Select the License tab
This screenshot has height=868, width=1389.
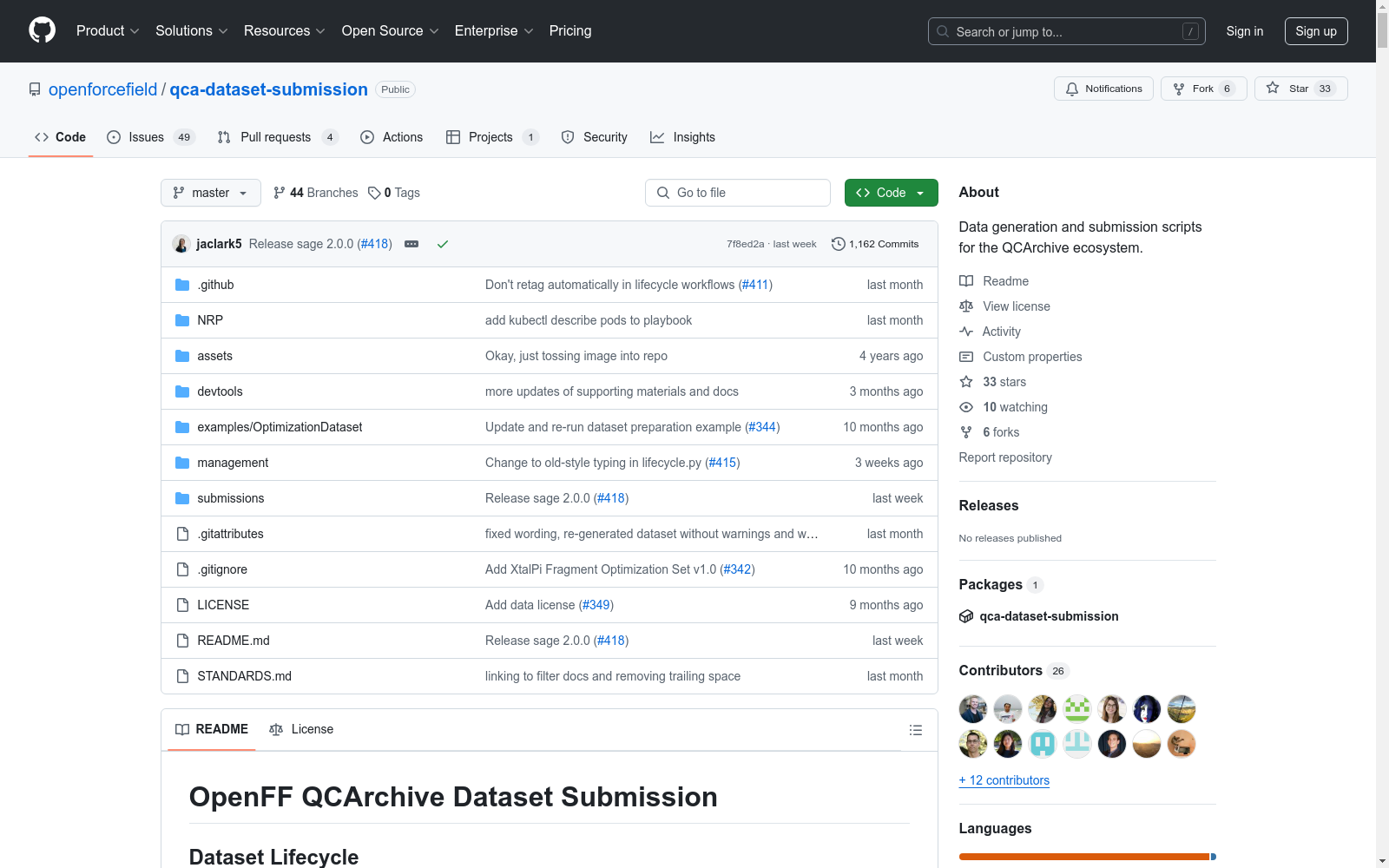(x=301, y=729)
